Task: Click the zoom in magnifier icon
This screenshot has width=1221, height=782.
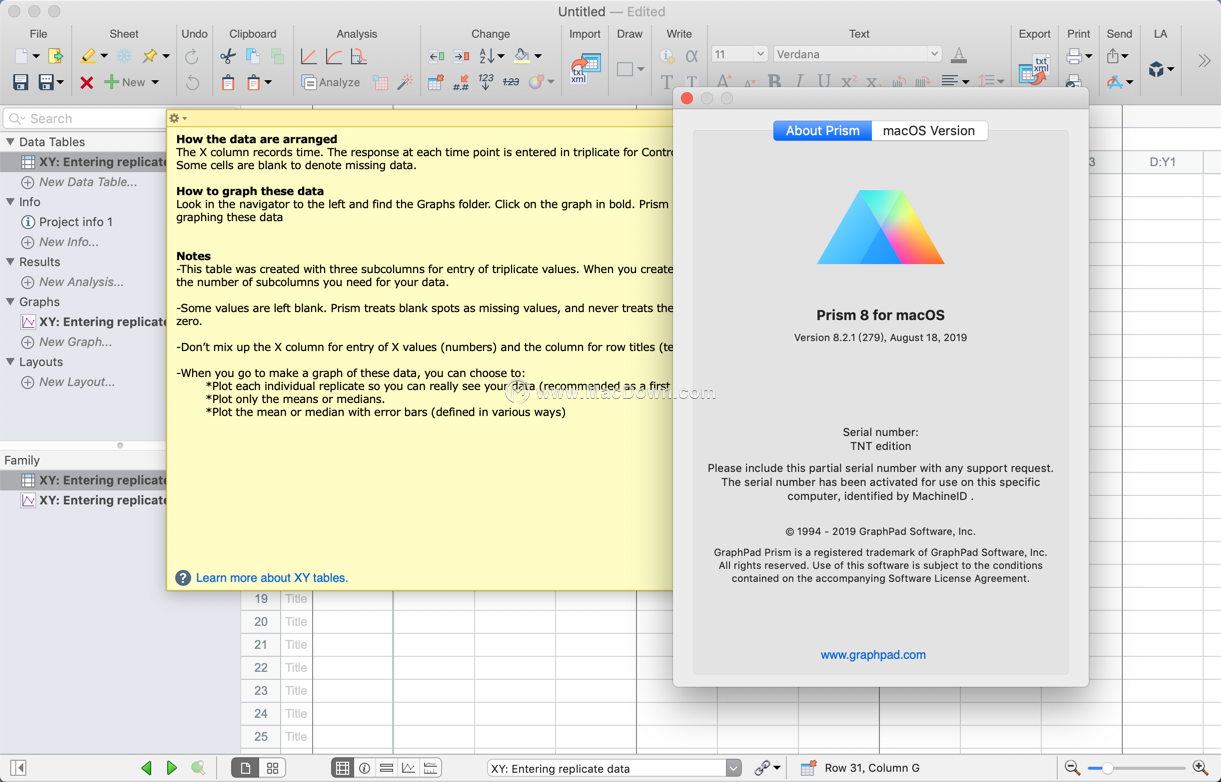Action: (x=1201, y=768)
